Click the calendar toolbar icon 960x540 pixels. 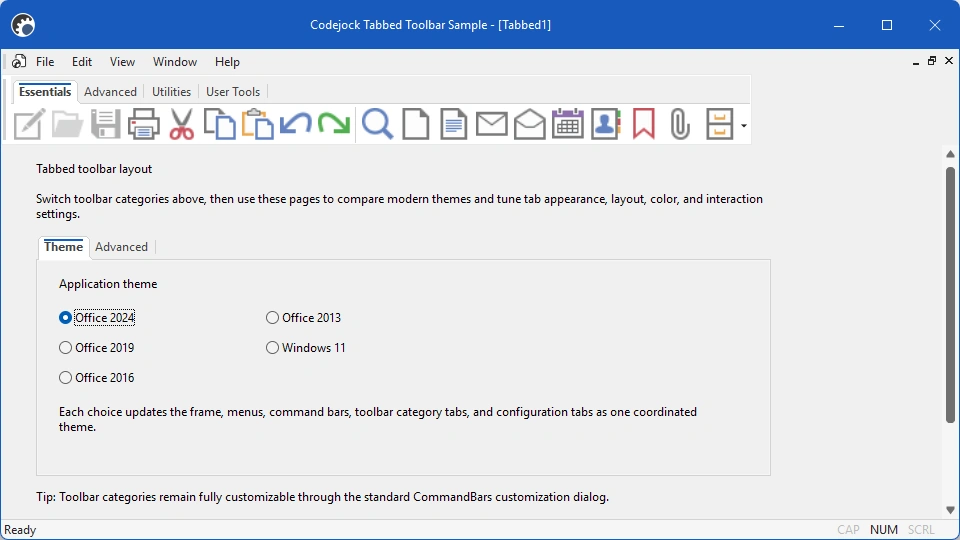[568, 124]
